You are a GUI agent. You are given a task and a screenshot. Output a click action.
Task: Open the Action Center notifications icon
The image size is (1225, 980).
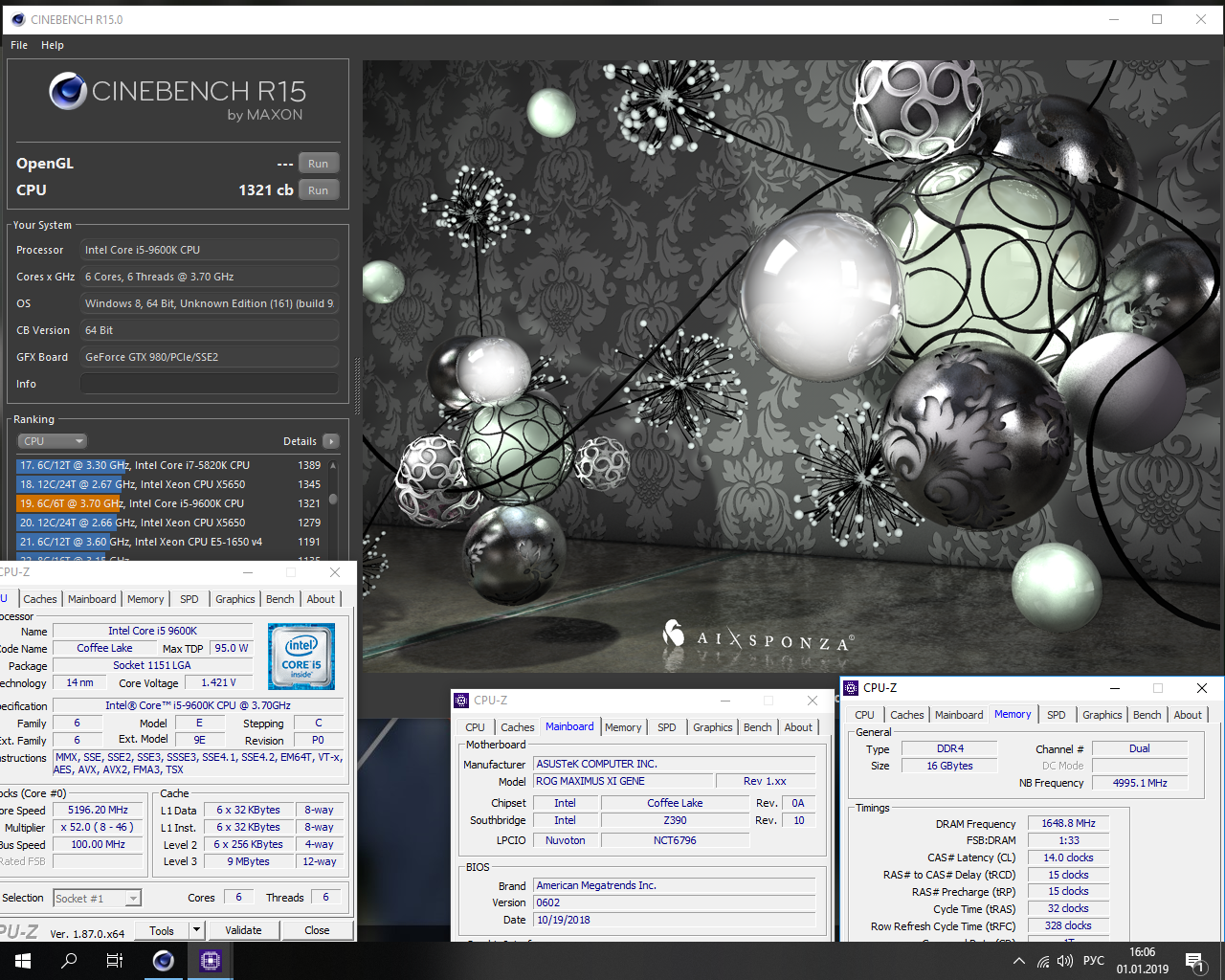pos(1194,961)
